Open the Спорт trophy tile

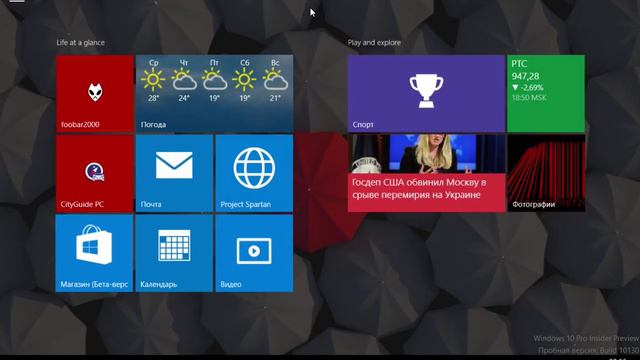(426, 93)
